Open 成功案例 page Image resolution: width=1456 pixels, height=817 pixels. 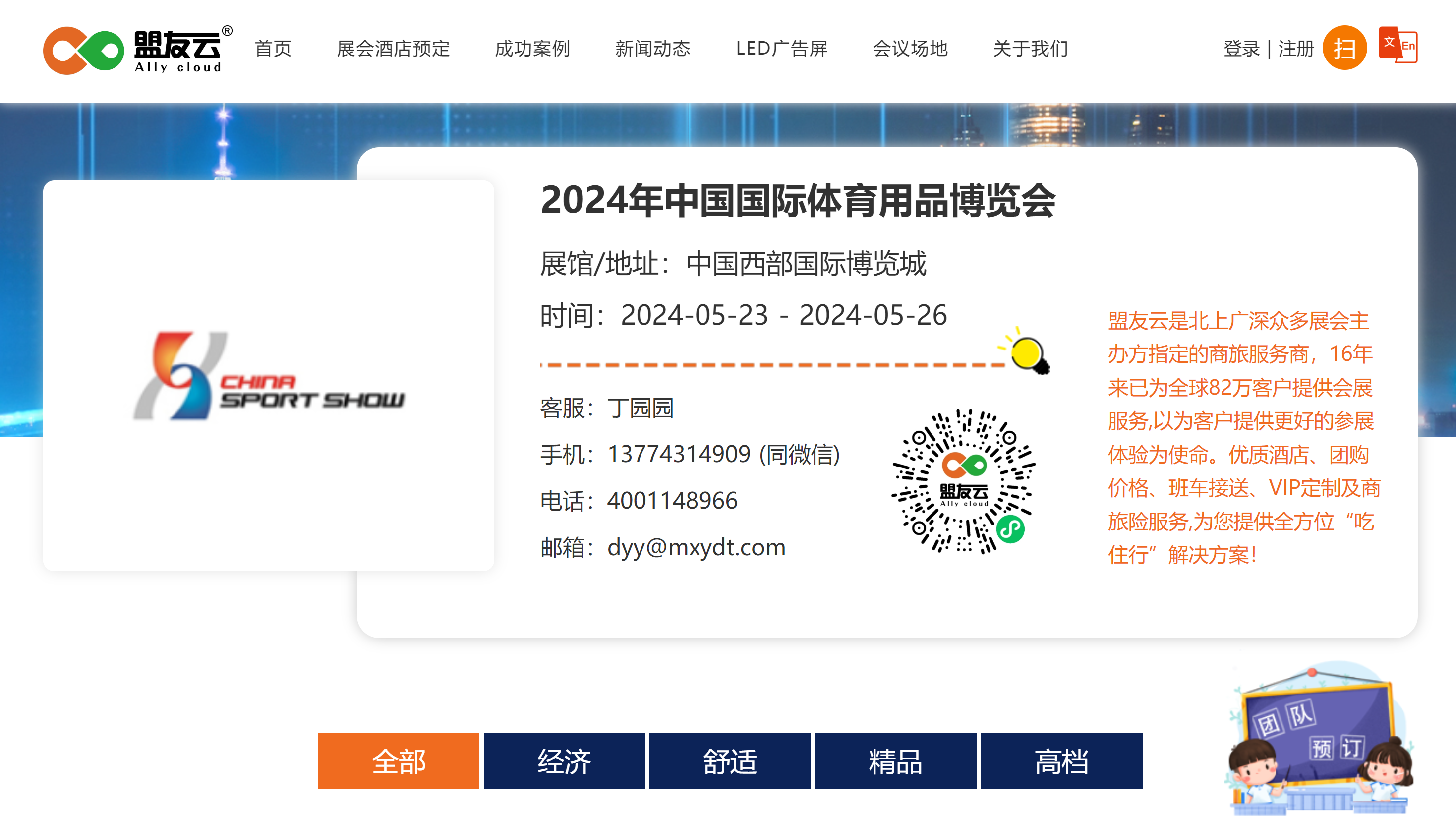(532, 49)
